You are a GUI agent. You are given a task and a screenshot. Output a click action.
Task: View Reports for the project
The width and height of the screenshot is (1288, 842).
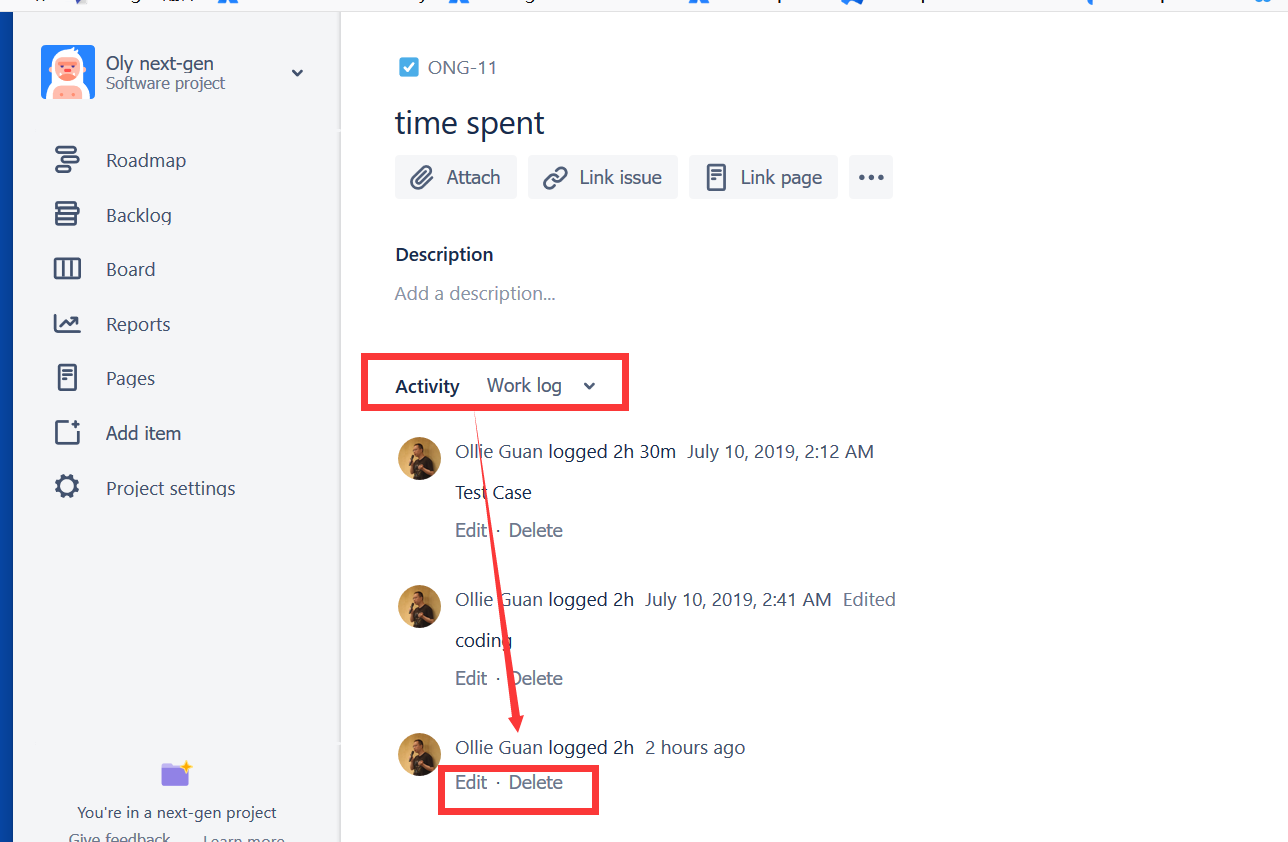coord(137,323)
